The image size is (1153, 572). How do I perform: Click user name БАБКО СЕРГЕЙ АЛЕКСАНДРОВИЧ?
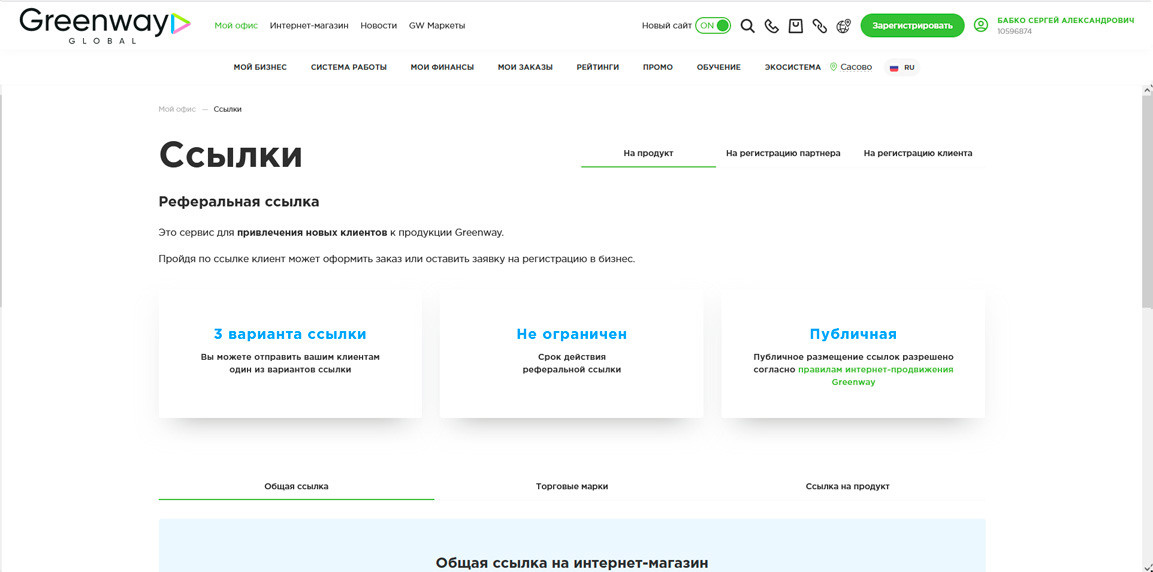pos(1065,21)
